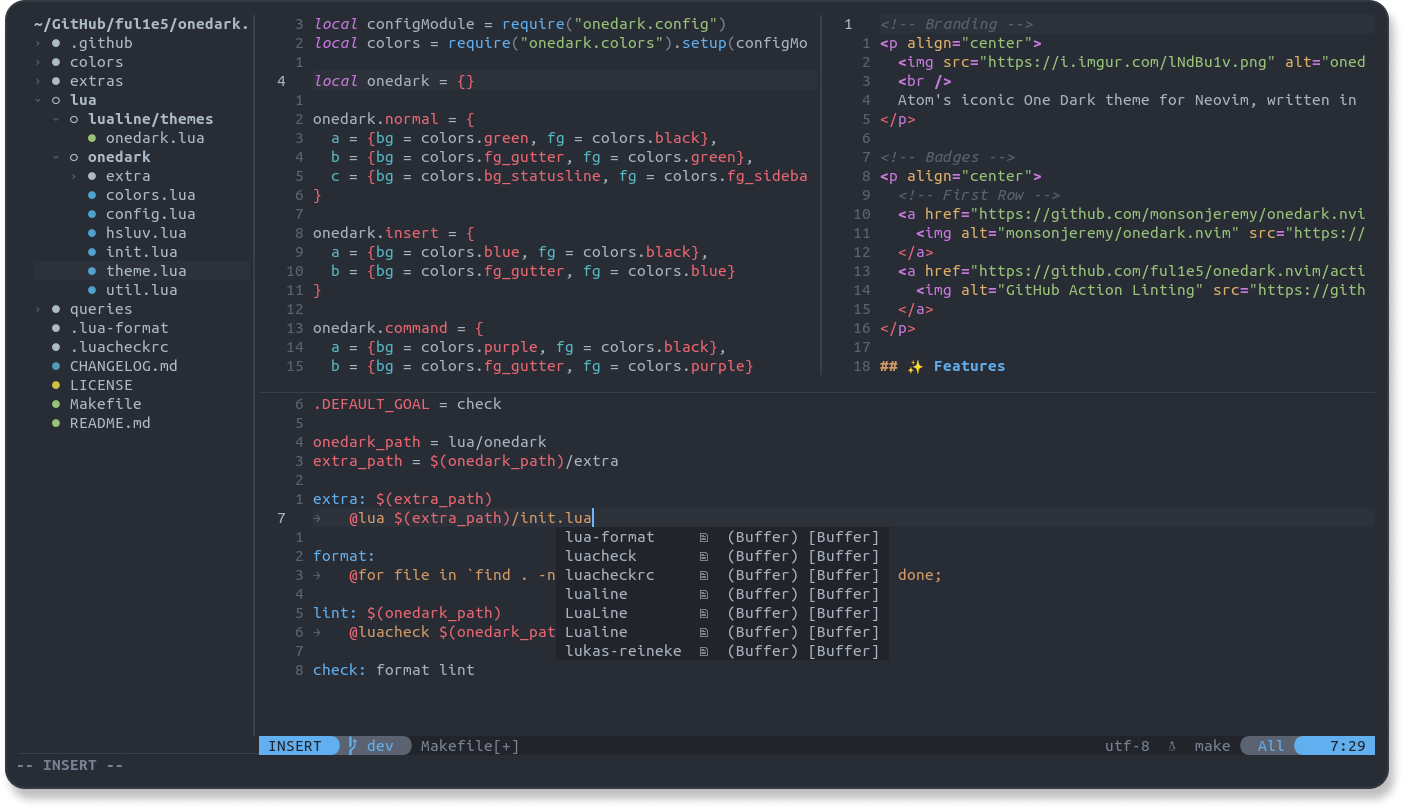Click the file icon beside CHANGELOG.md

click(x=56, y=366)
